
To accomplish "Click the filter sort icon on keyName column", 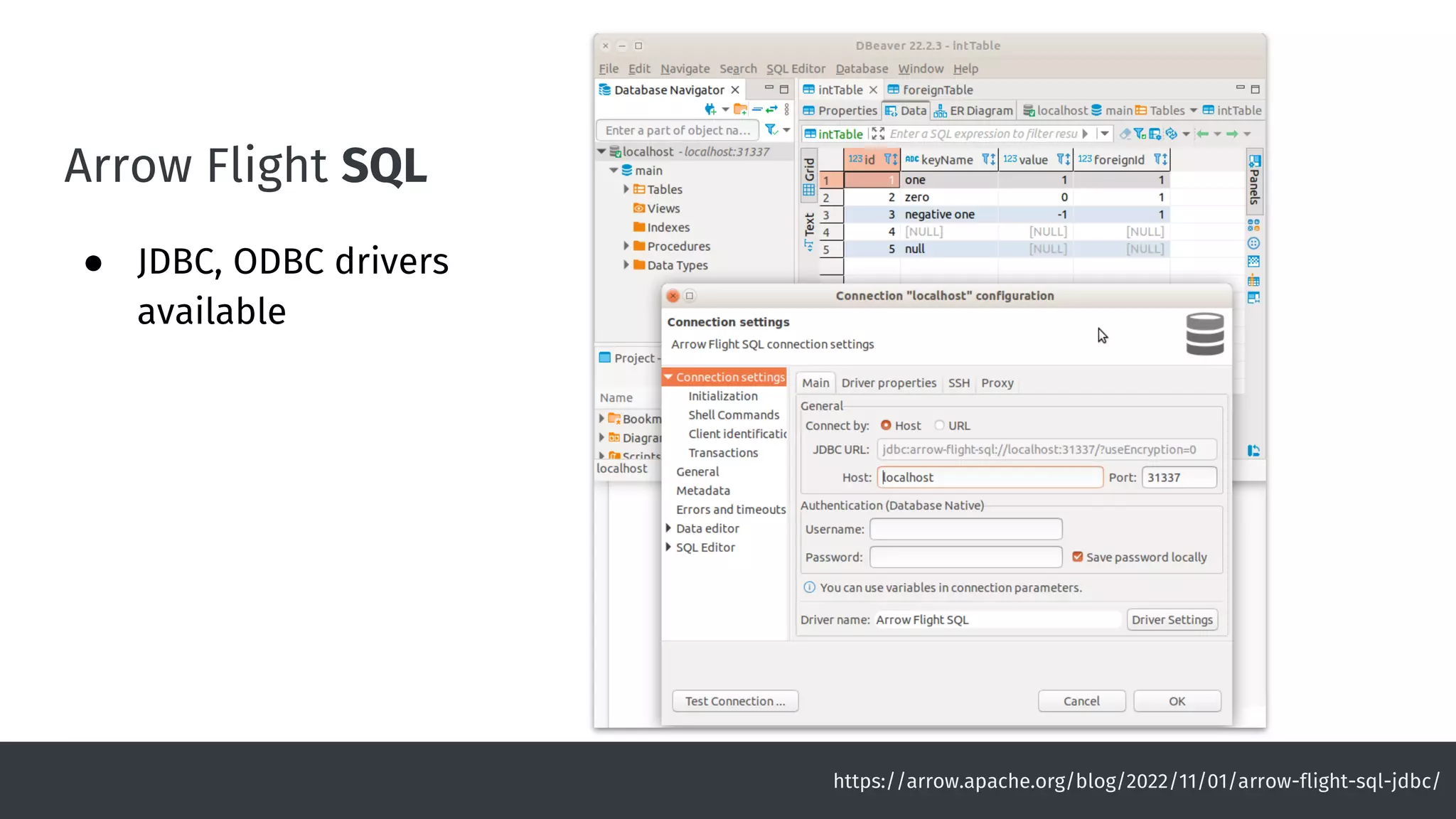I will click(x=988, y=159).
